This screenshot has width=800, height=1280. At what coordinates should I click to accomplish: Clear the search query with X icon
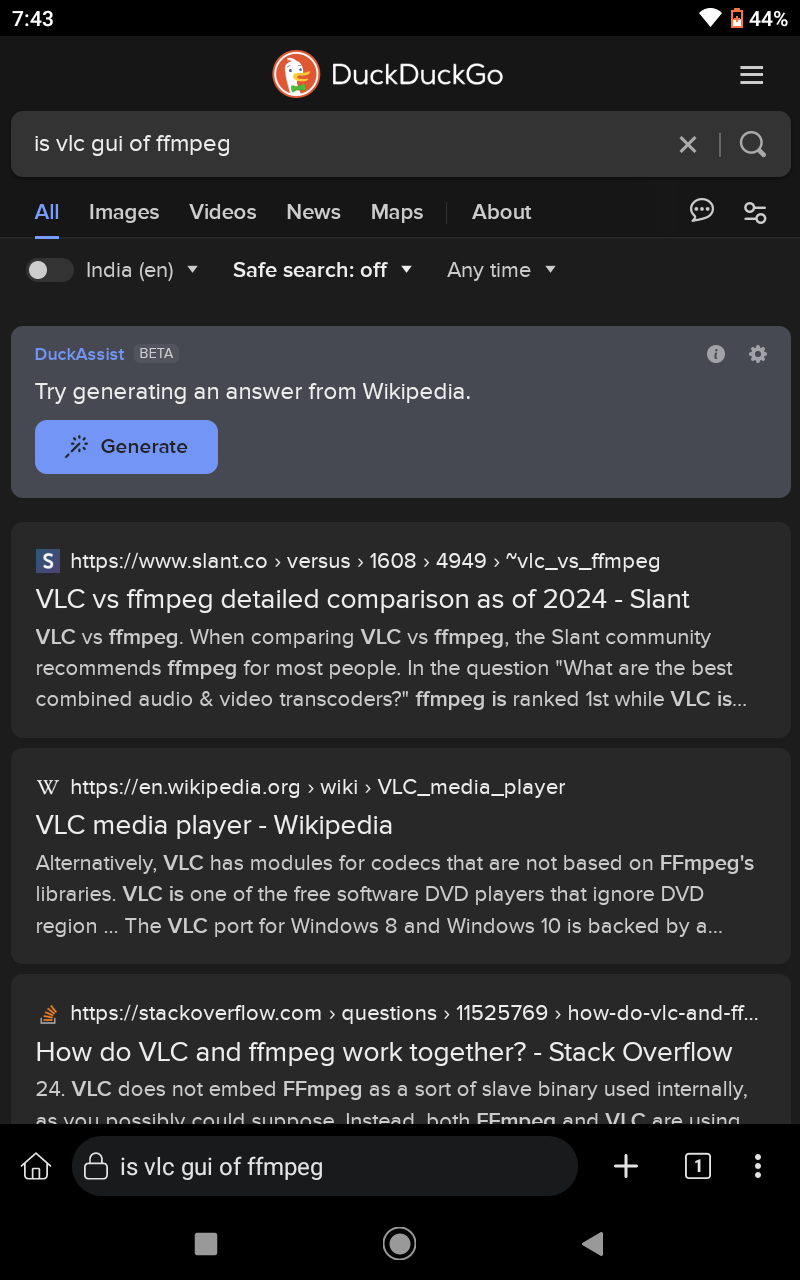coord(688,145)
